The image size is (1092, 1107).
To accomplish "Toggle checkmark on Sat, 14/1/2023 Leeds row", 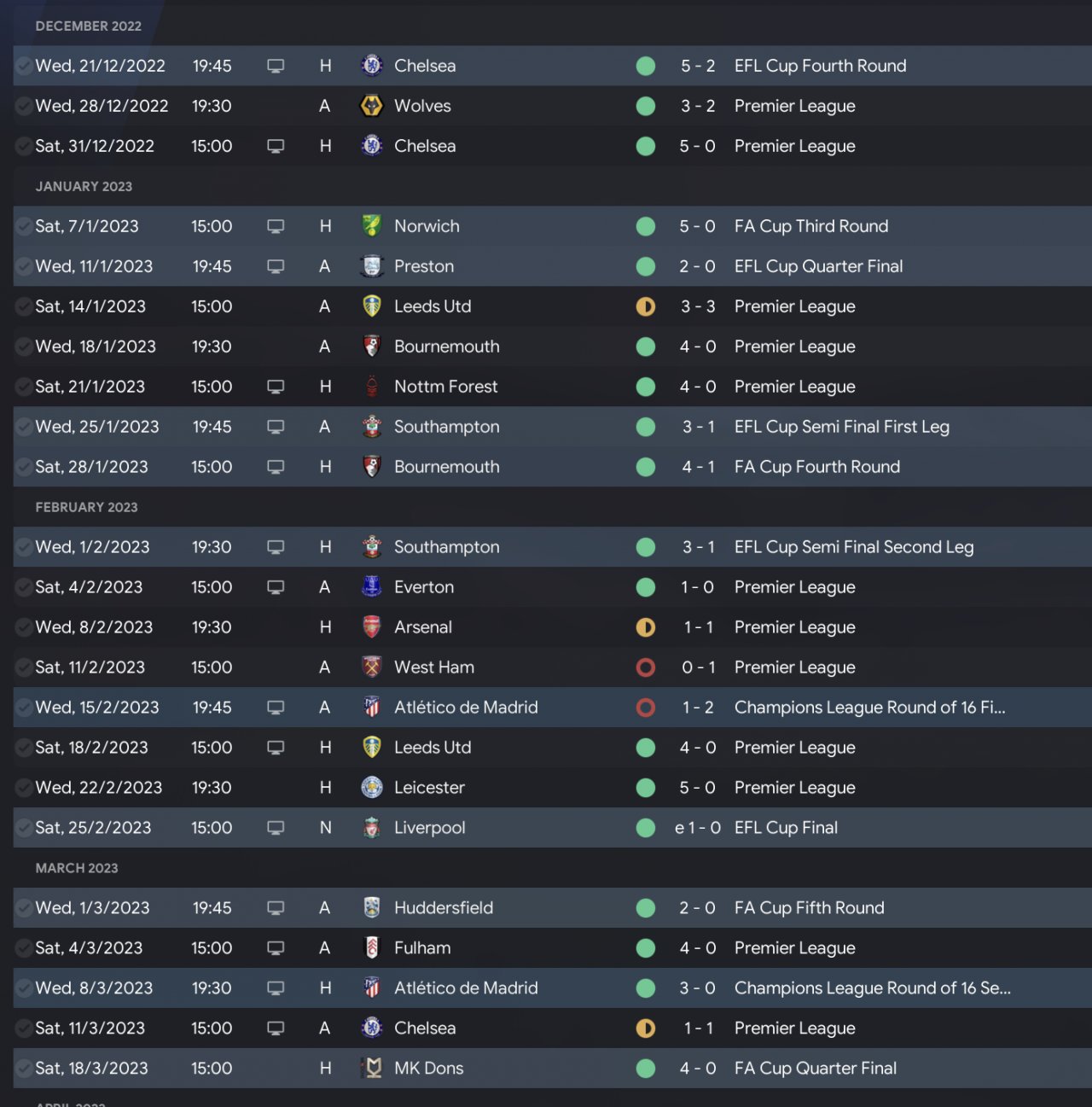I will click(x=24, y=306).
